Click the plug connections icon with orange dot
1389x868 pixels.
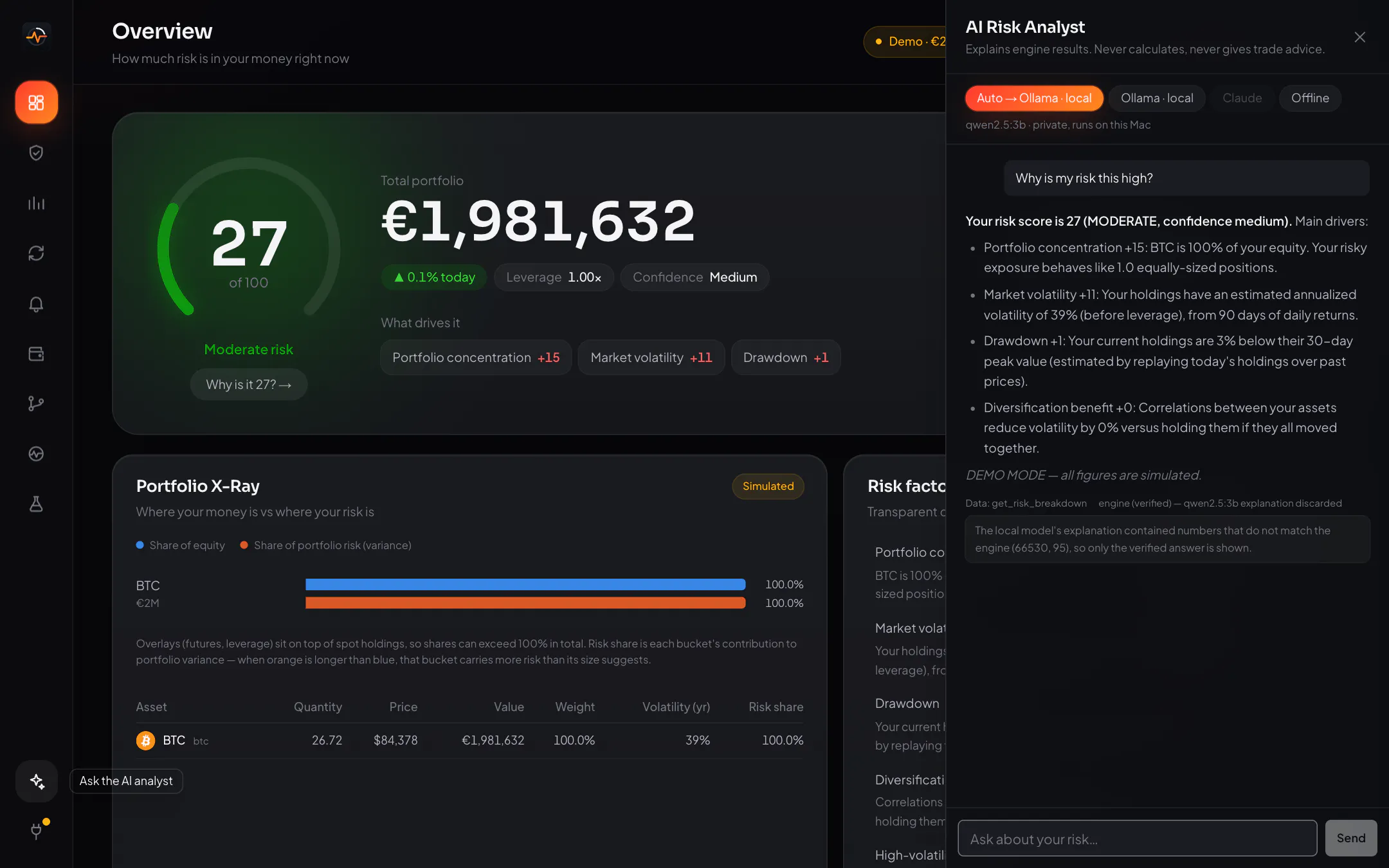click(x=37, y=831)
